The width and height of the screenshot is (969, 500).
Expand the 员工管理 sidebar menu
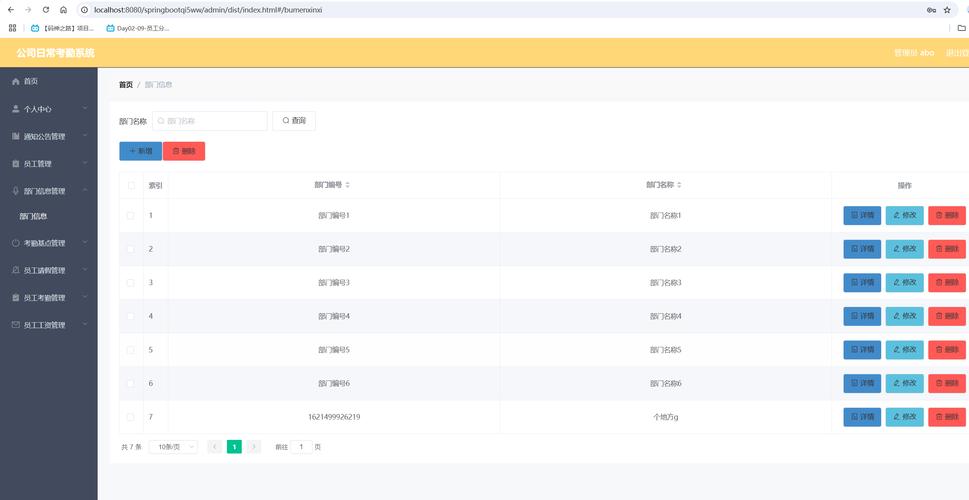48,164
